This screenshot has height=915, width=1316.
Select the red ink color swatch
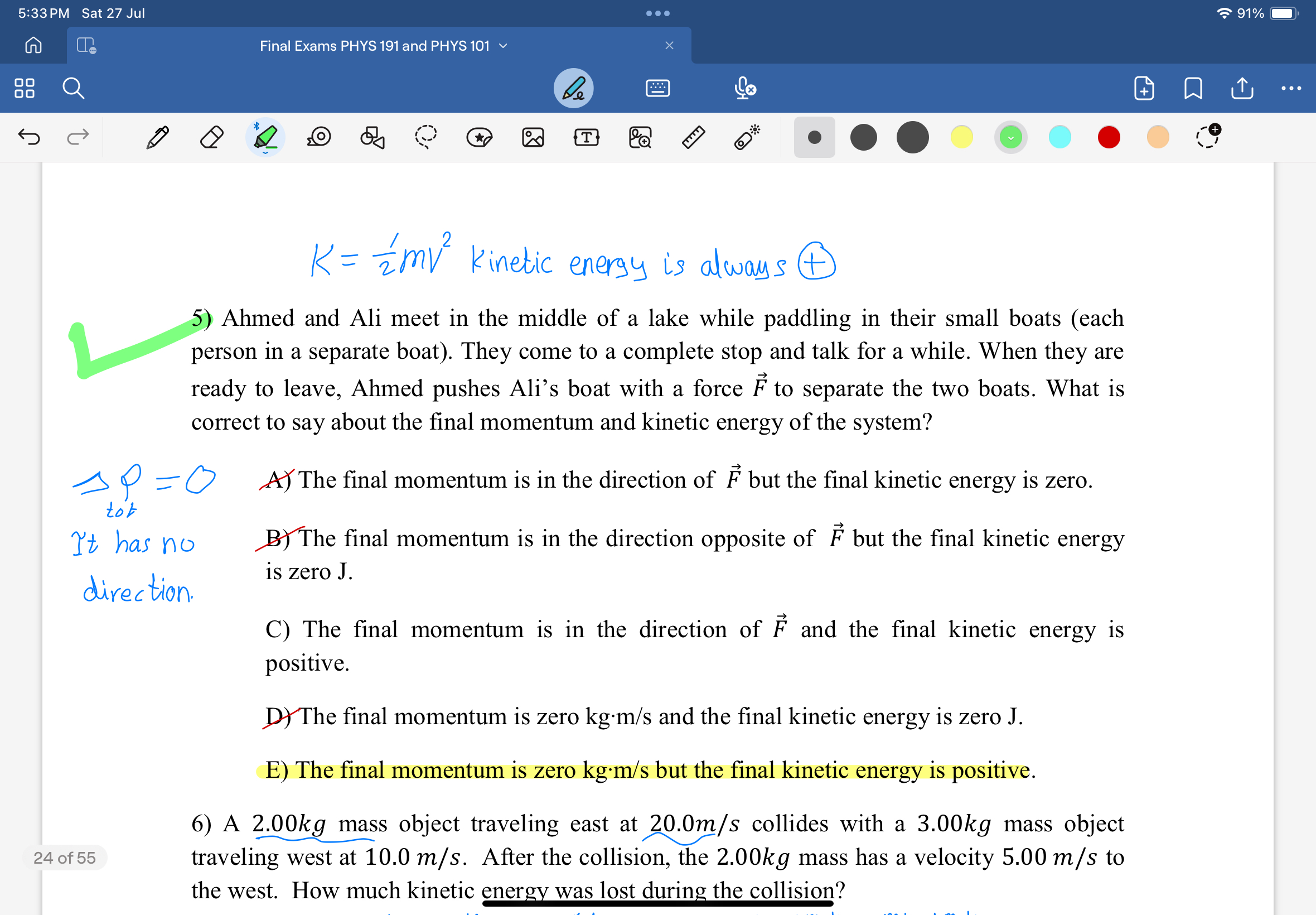[x=1108, y=137]
